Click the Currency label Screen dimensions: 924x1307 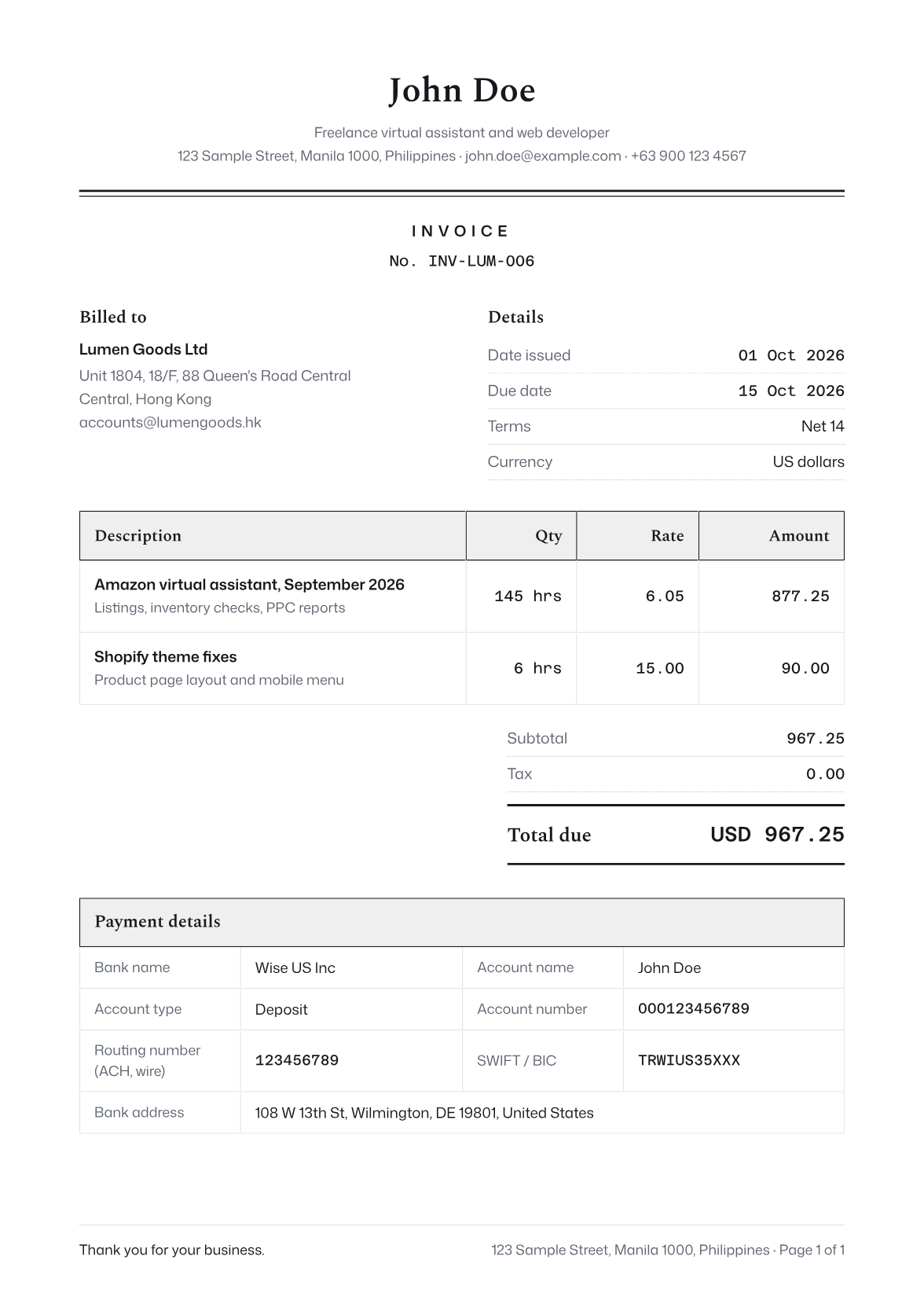[x=520, y=461]
